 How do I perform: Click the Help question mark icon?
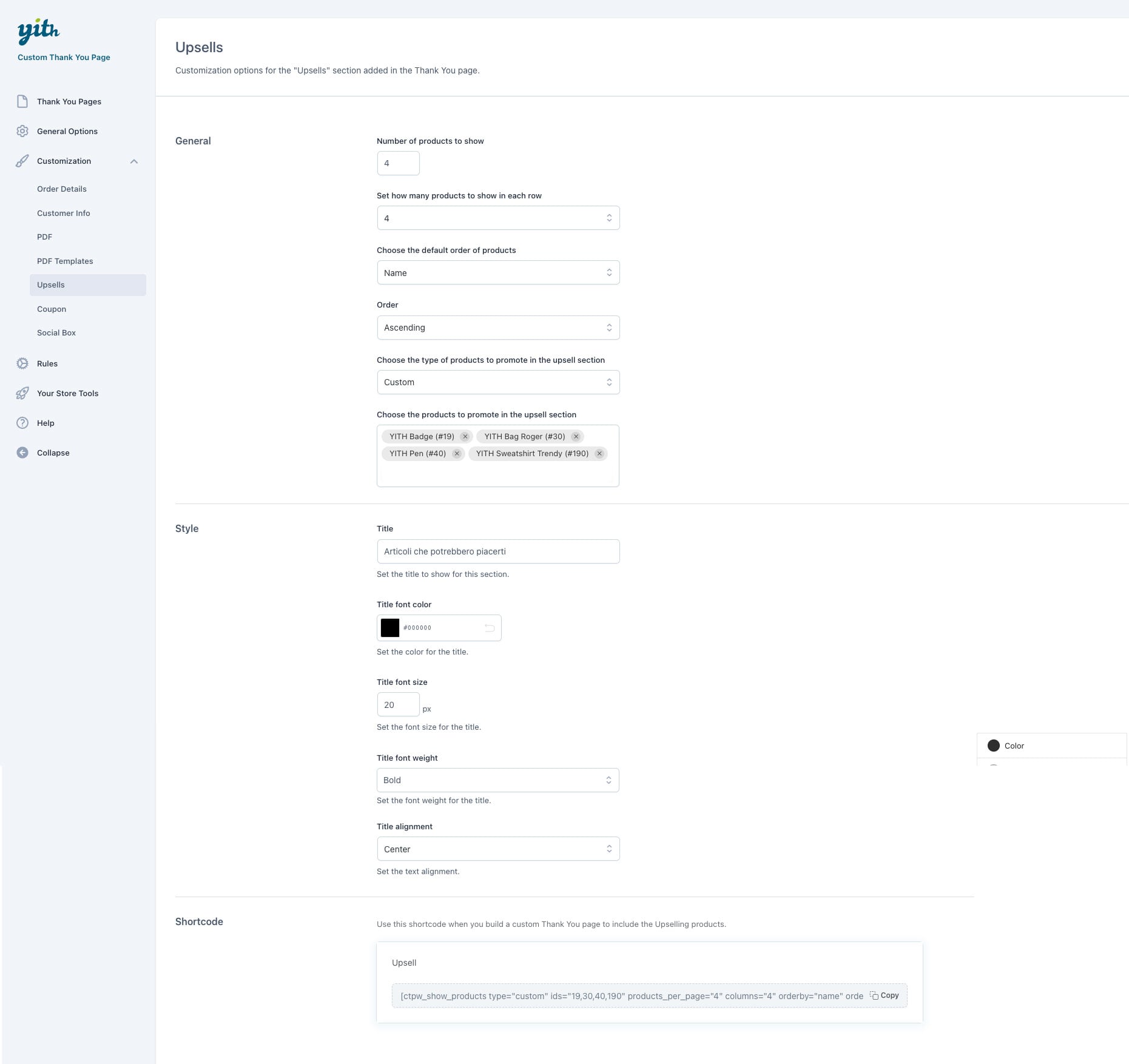click(22, 423)
